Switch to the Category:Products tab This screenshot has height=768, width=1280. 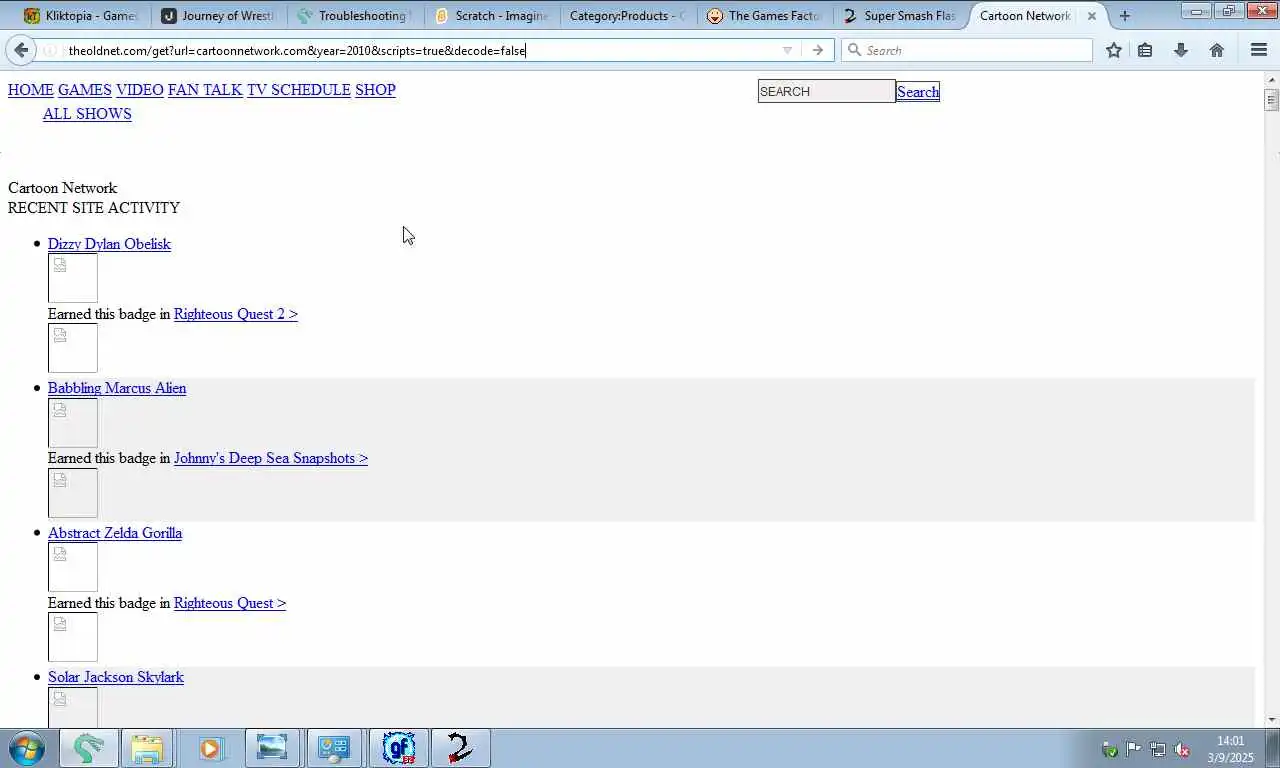[628, 16]
